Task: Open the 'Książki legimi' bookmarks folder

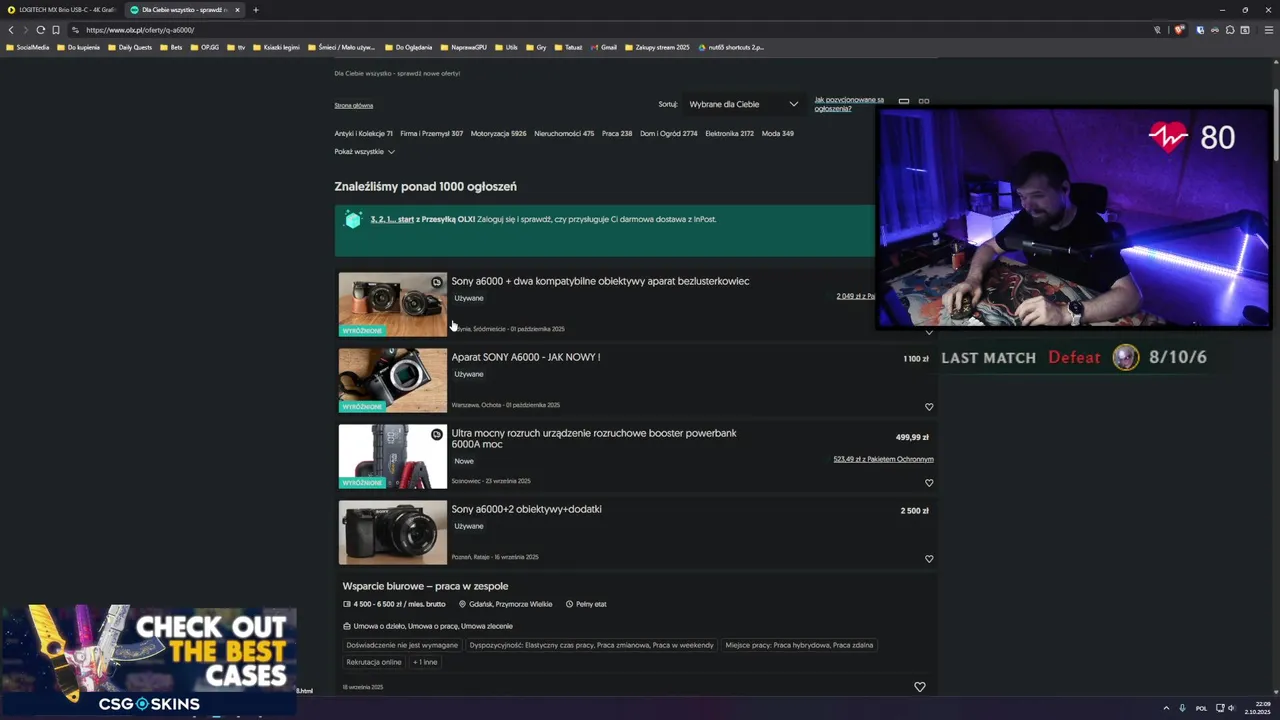Action: [276, 47]
